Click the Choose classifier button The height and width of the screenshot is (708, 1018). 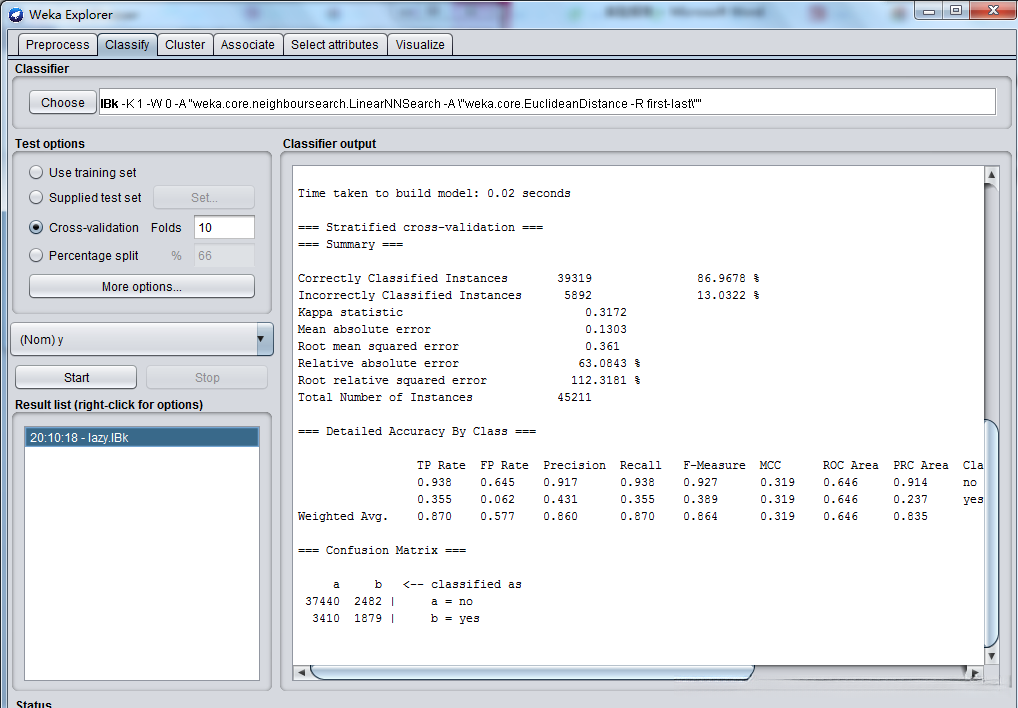(63, 102)
